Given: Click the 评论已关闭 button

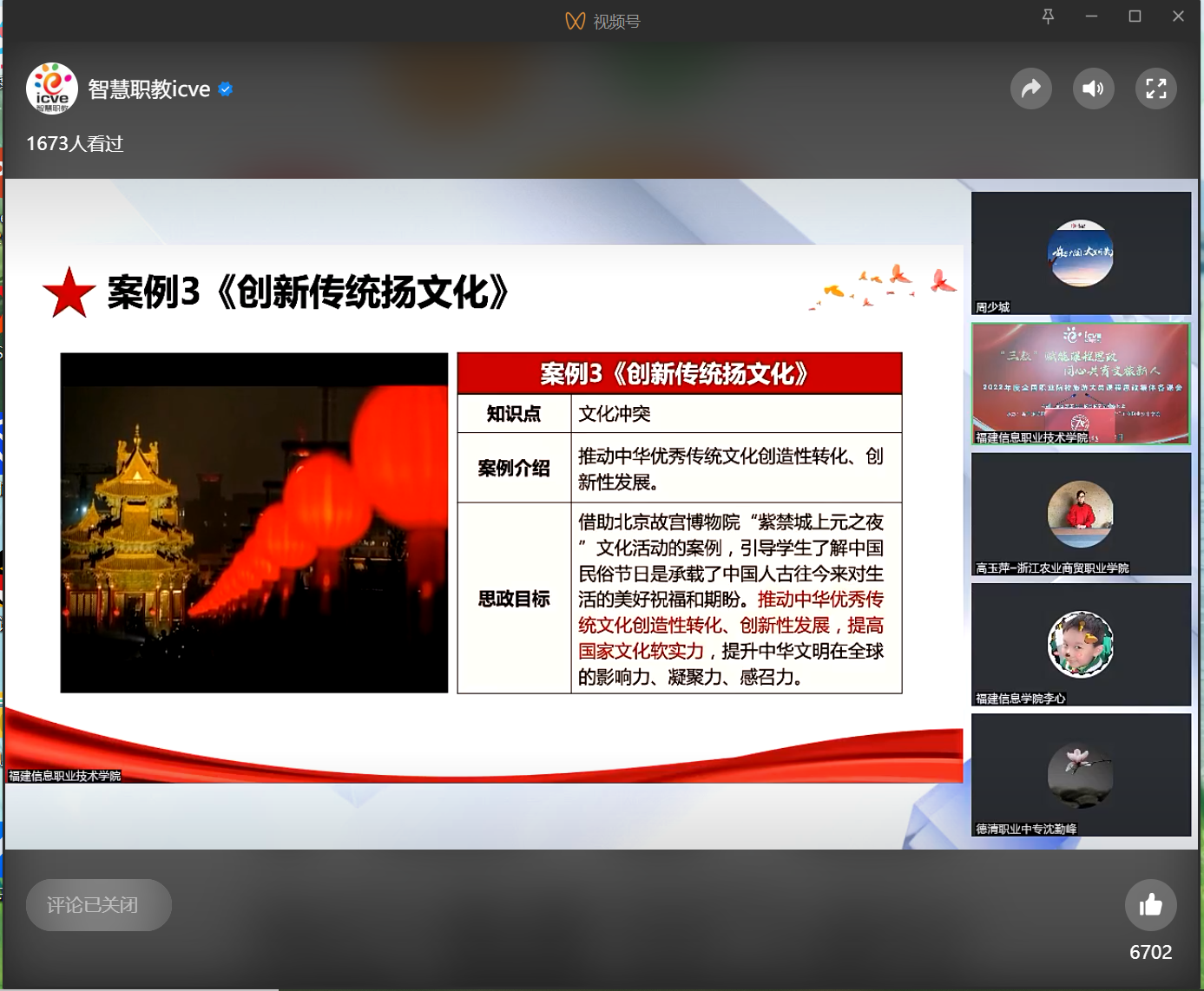Looking at the screenshot, I should click(99, 905).
